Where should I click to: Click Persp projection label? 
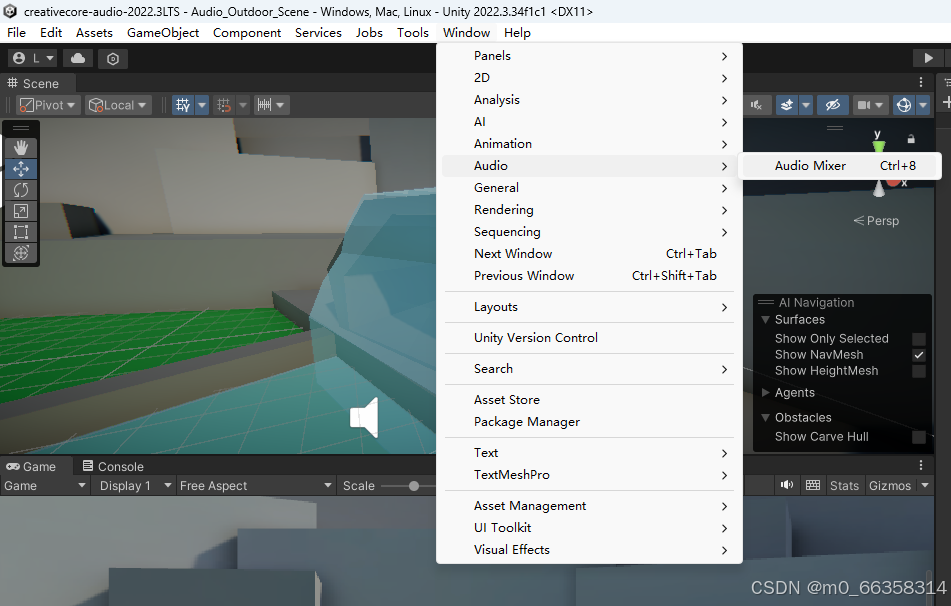[x=876, y=221]
